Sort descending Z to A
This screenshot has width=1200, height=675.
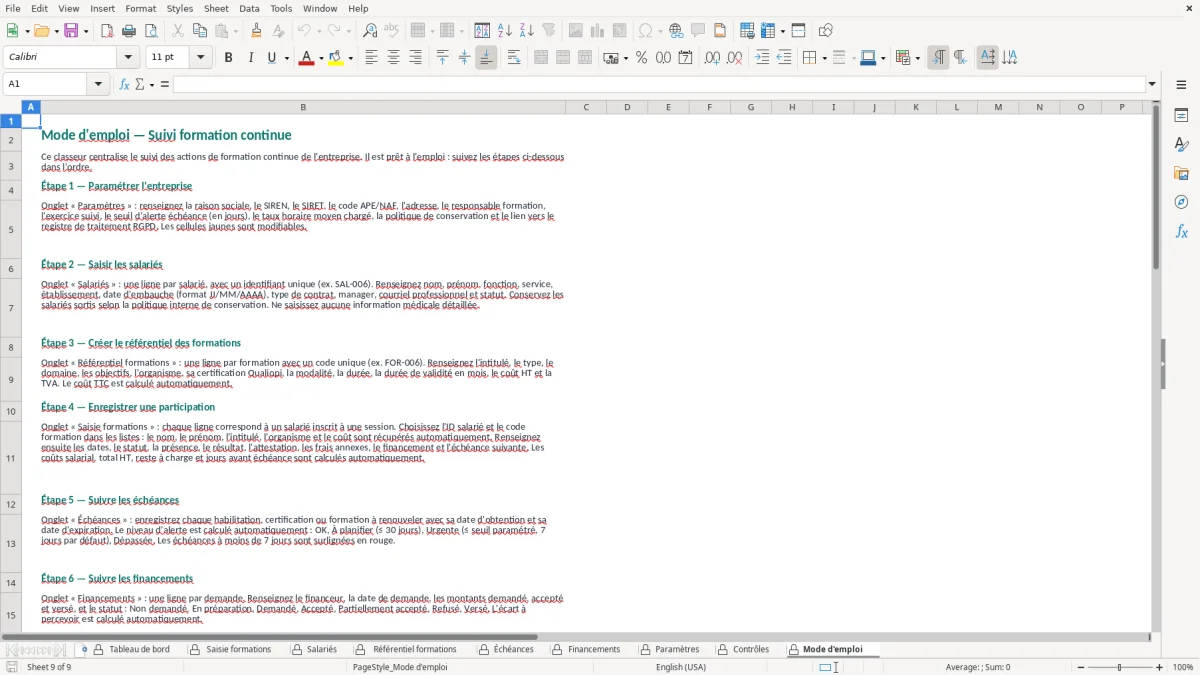tap(527, 31)
